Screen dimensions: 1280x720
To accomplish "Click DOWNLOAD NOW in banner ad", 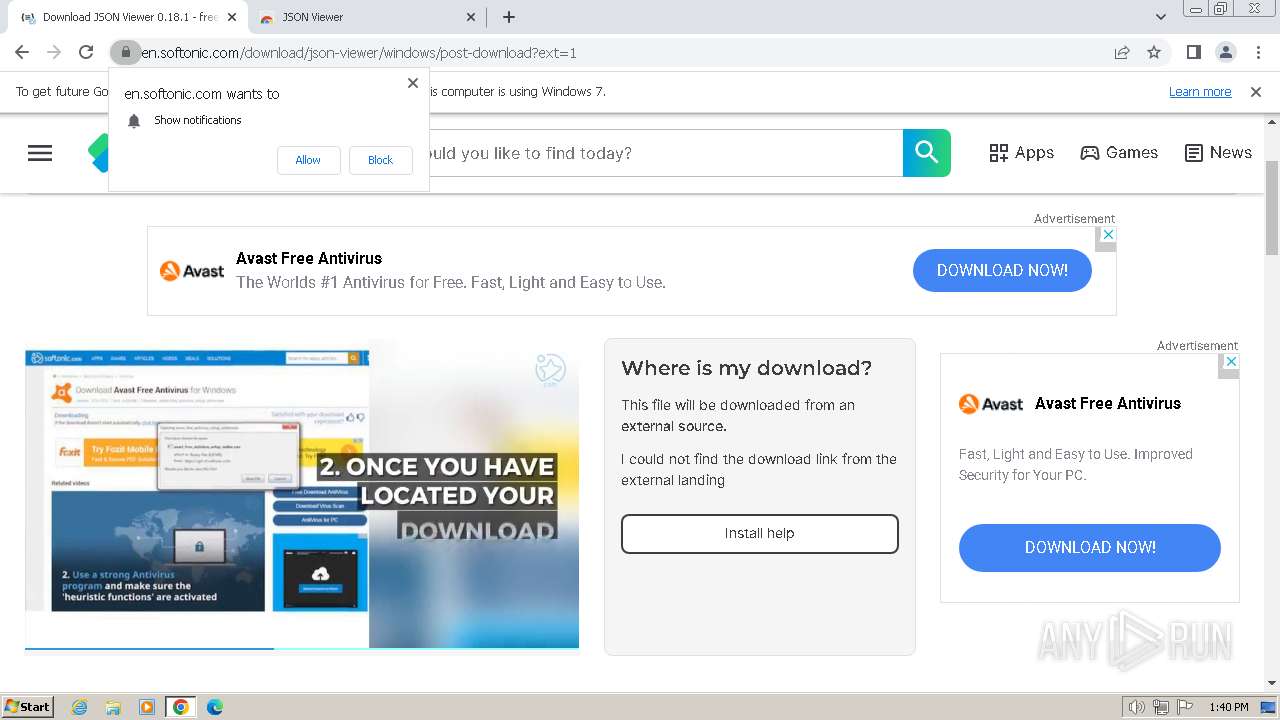I will click(1002, 270).
